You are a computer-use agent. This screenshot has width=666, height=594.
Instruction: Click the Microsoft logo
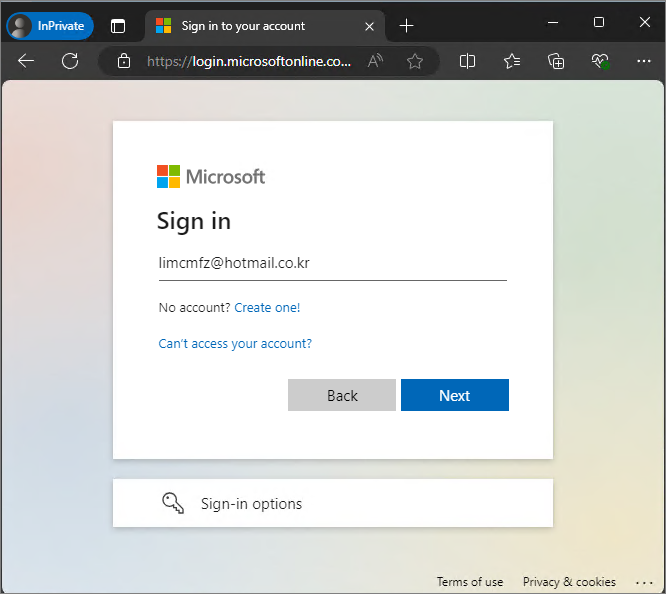pyautogui.click(x=211, y=177)
